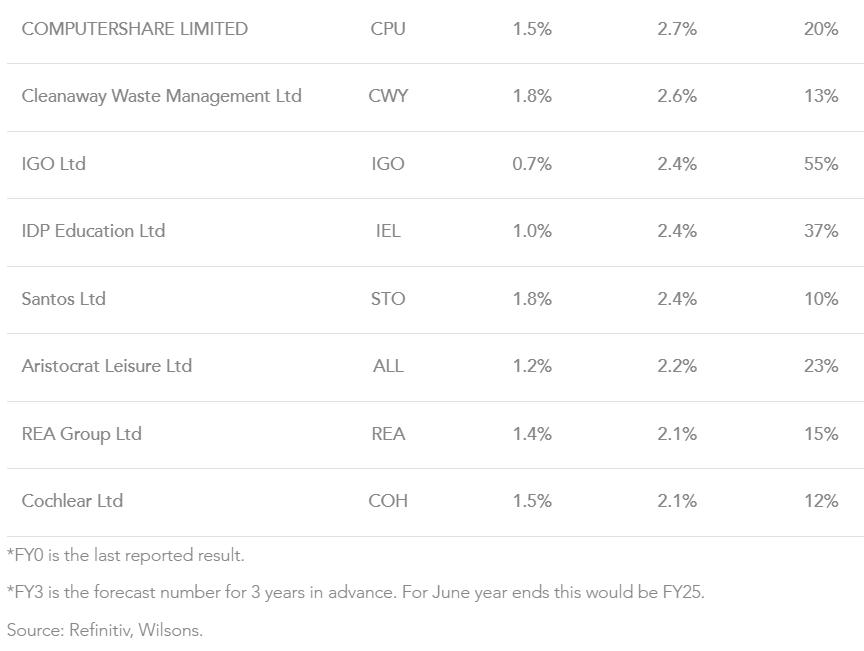Click the 37% value for IDP Education

click(820, 231)
